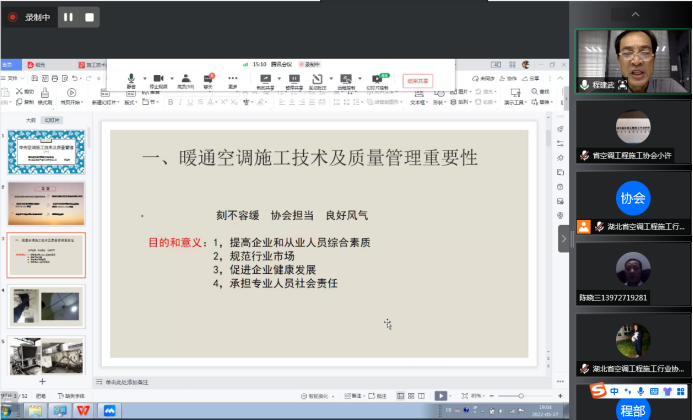This screenshot has width=693, height=420.
Task: Open the 形状 shapes dropdown
Action: pos(439,97)
